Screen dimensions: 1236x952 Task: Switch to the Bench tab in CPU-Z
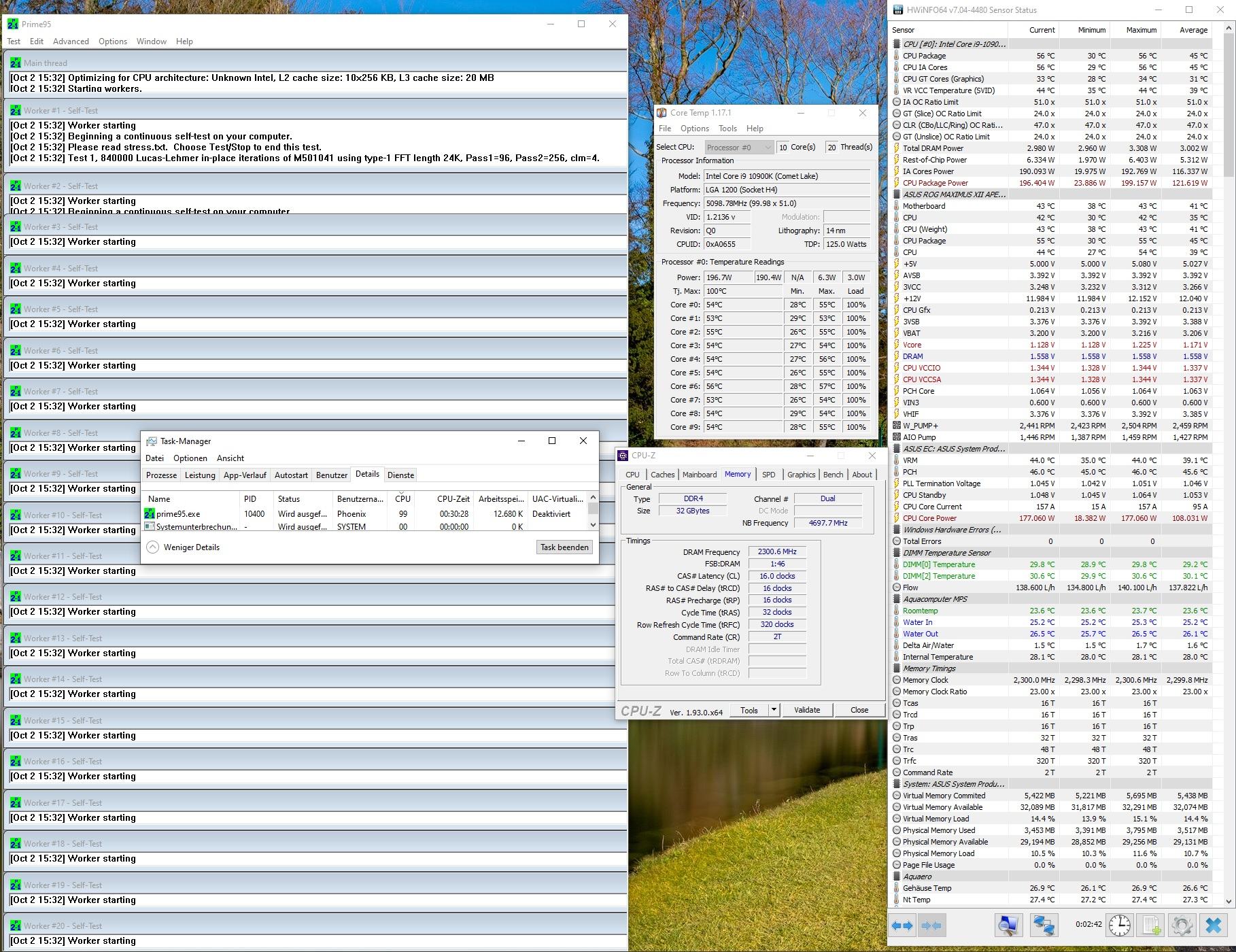[x=833, y=475]
